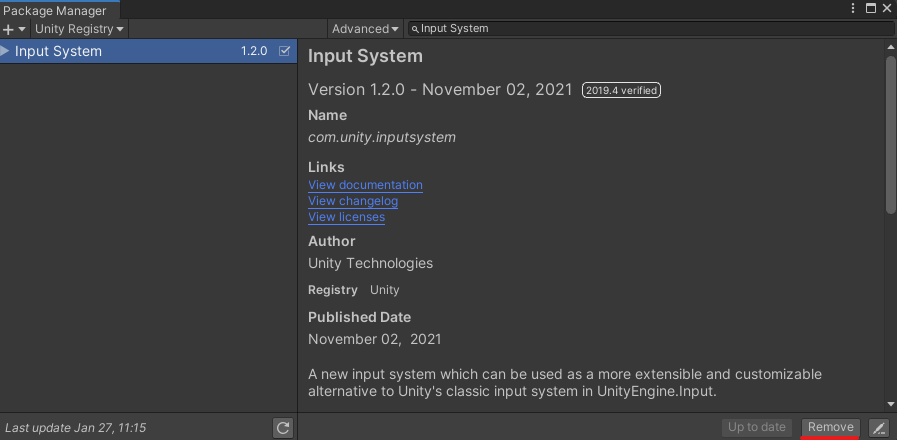897x441 pixels.
Task: Open the View licenses link
Action: click(x=346, y=217)
